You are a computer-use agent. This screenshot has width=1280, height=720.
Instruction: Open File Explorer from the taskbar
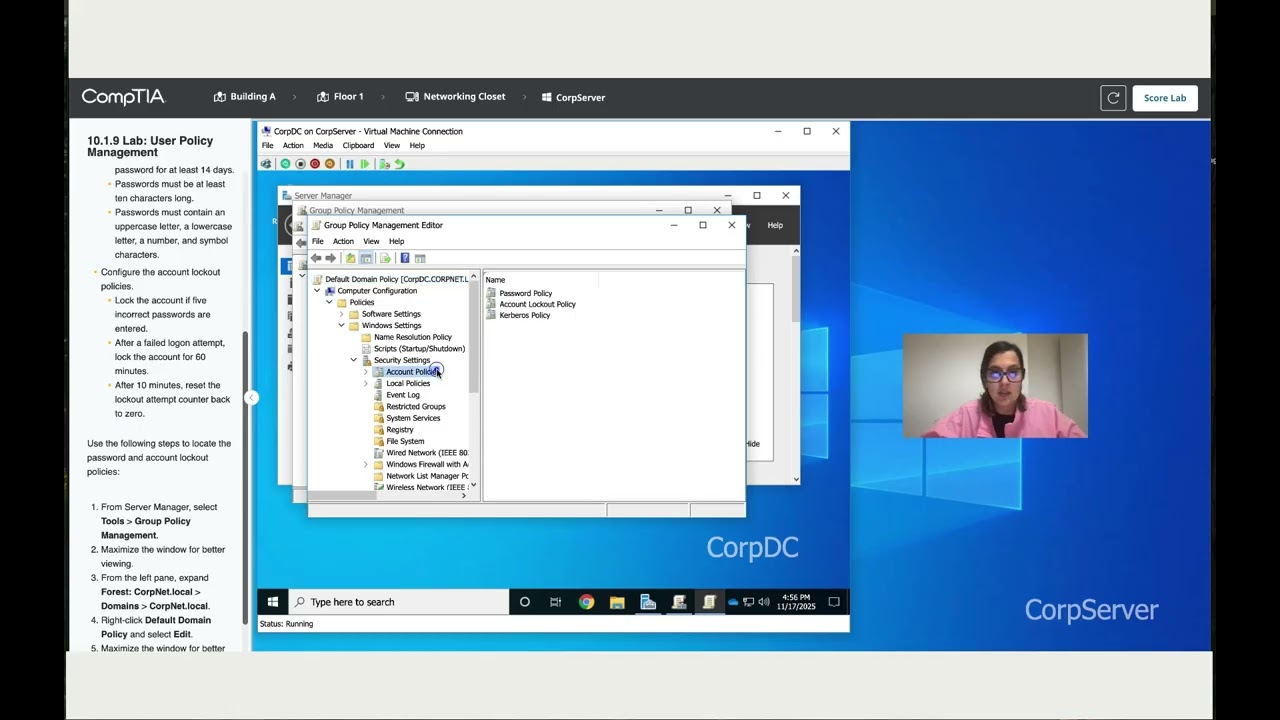pyautogui.click(x=617, y=602)
